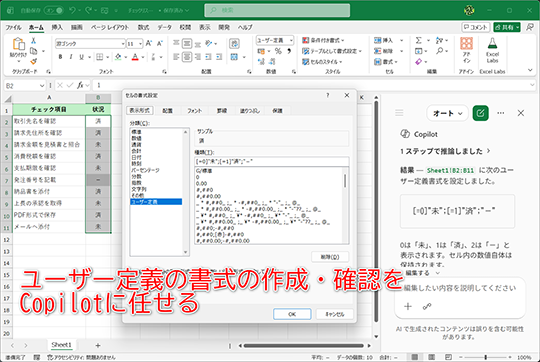Viewport: 540px width, 362px height.
Task: Apply Percent Style from number group
Action: [278, 51]
